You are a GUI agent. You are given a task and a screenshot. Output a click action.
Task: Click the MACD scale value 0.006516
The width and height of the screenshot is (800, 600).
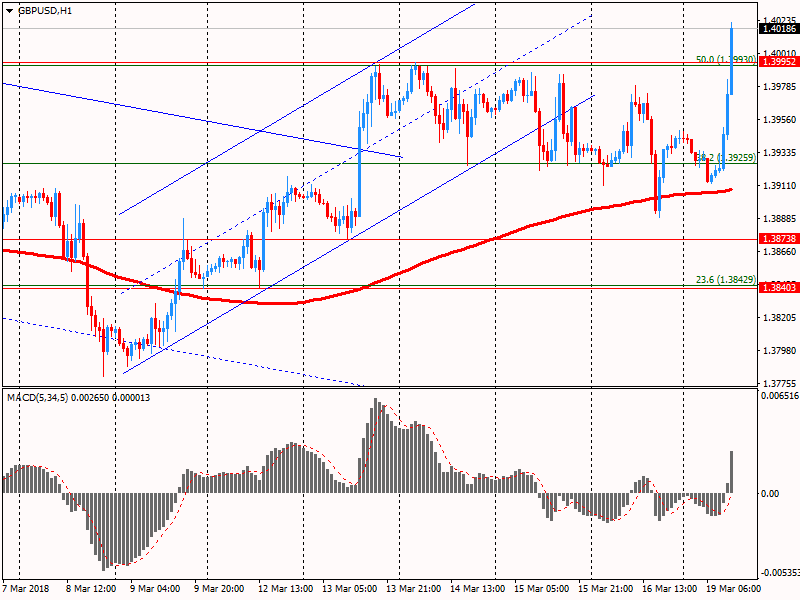point(780,396)
